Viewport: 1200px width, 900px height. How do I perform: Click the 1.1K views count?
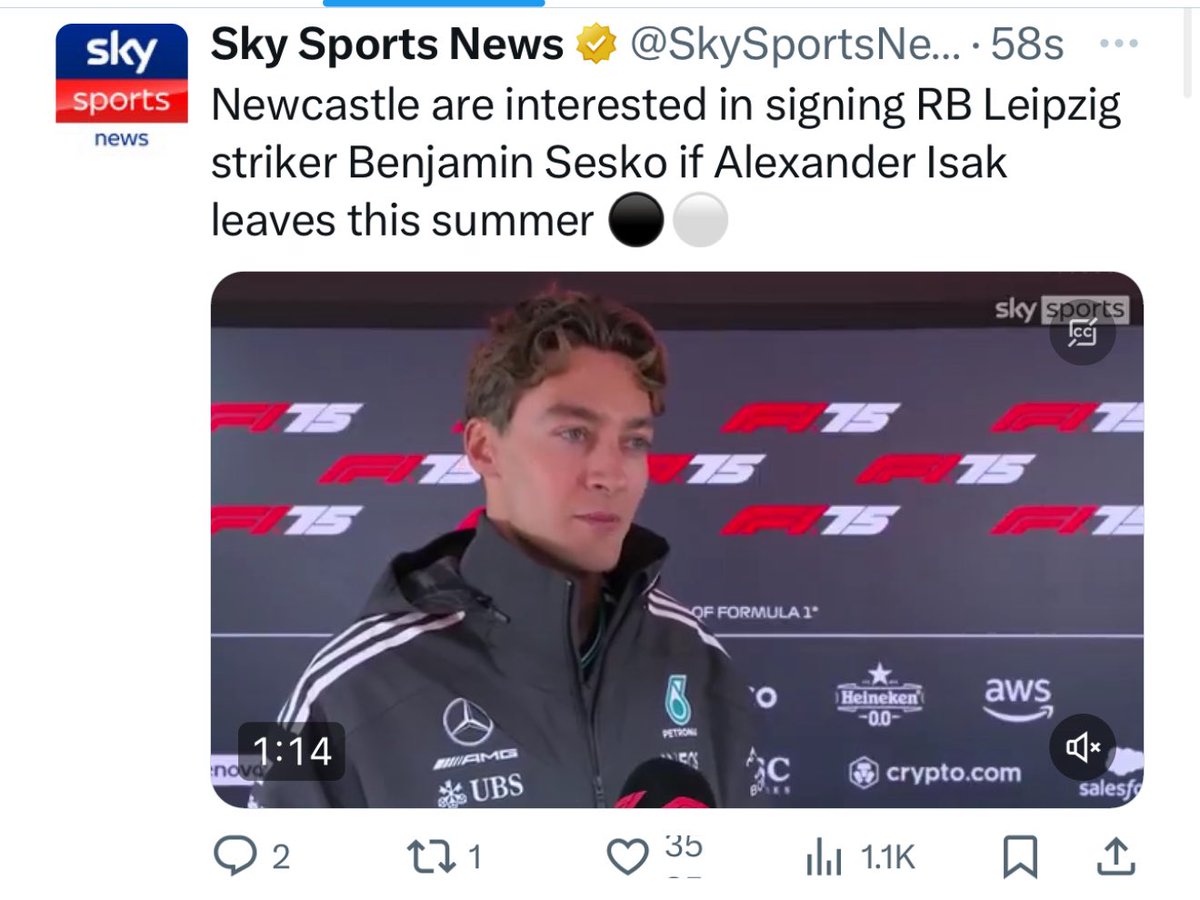coord(889,858)
